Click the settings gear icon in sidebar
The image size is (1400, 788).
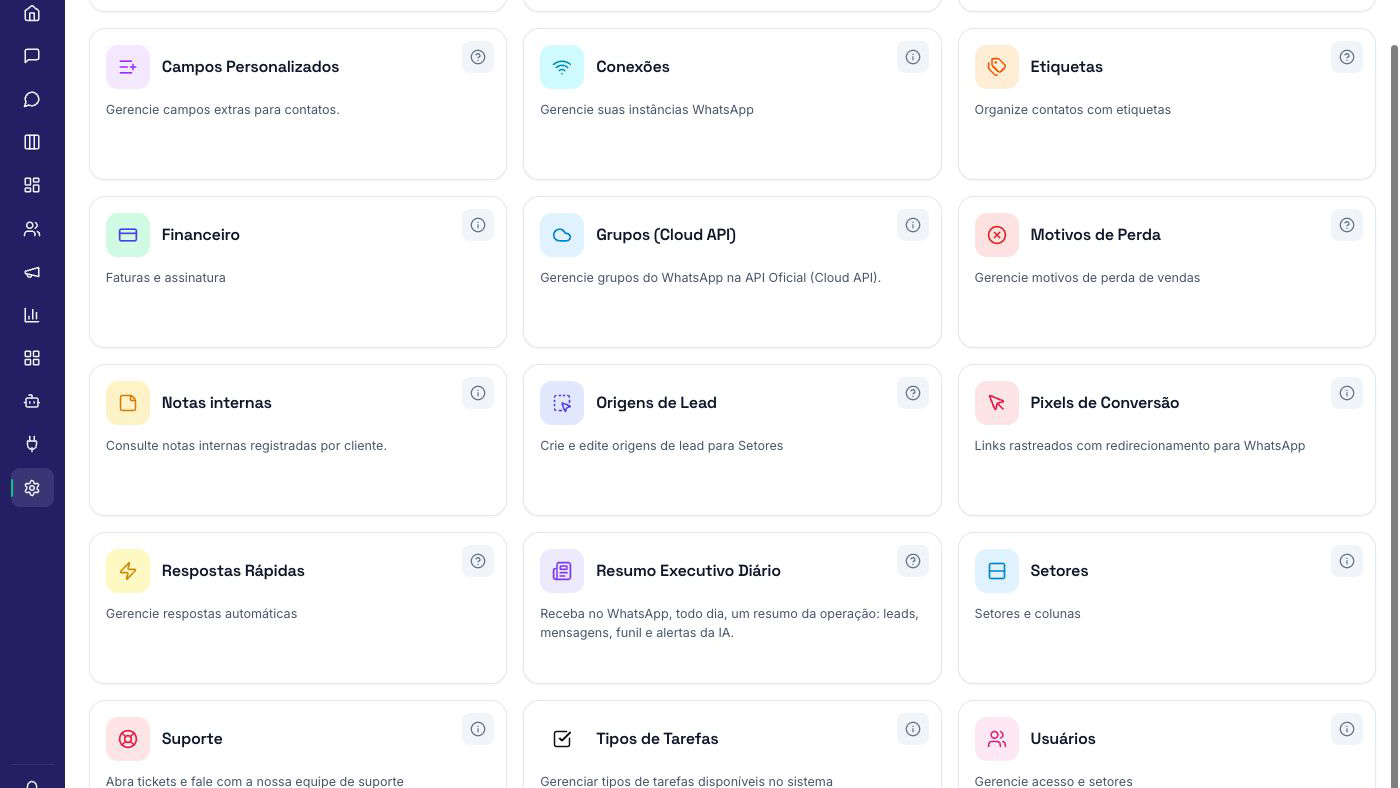point(32,488)
